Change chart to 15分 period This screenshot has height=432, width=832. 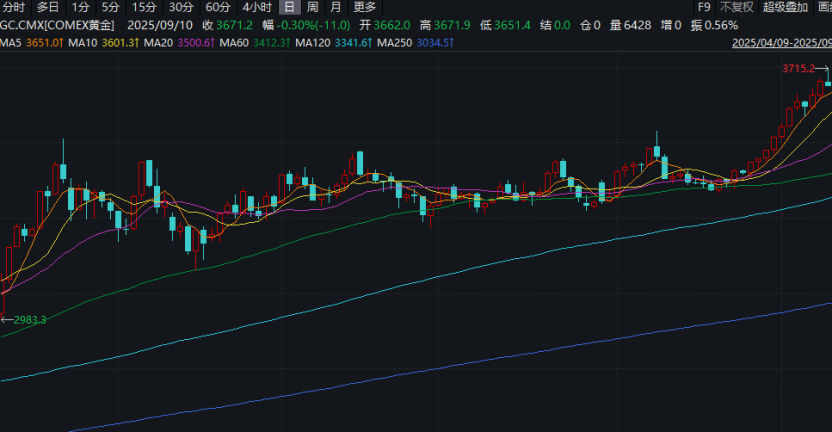click(144, 7)
